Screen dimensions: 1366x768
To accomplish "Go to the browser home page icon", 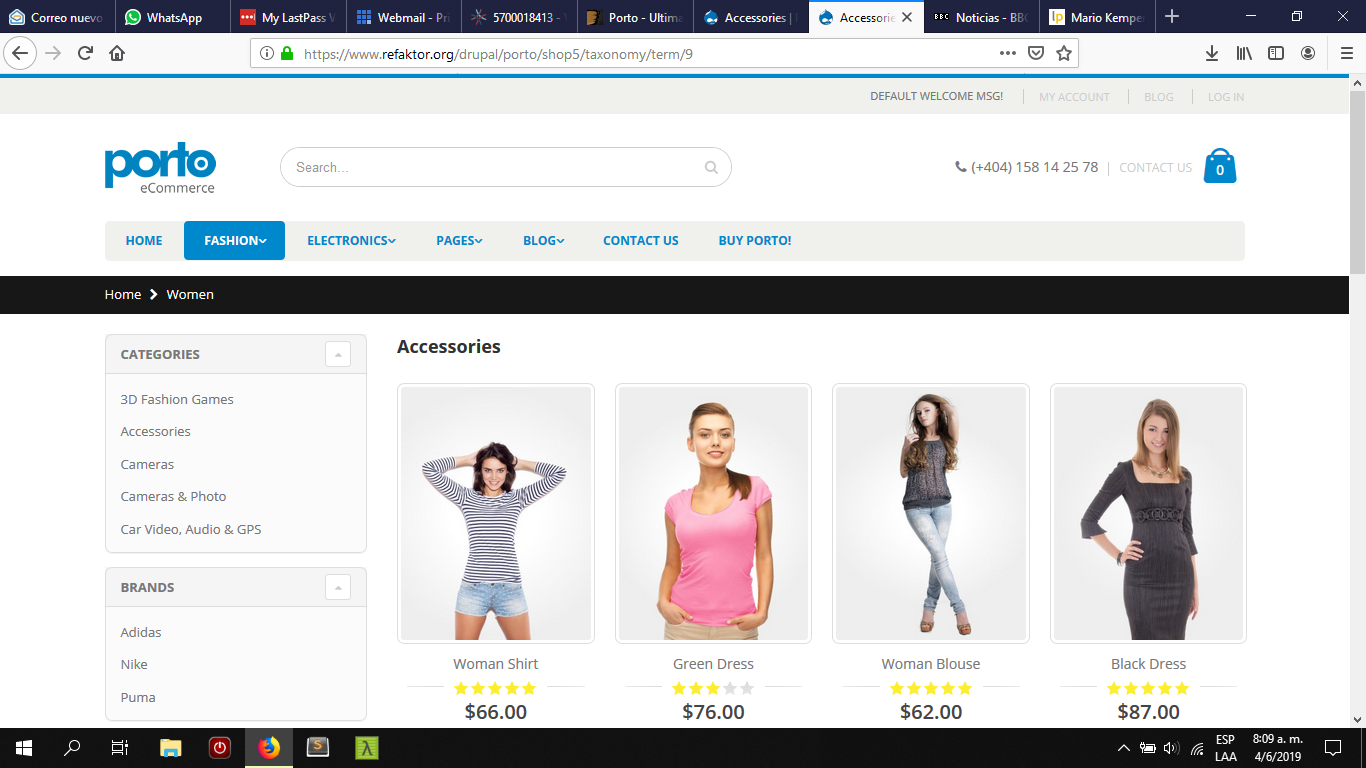I will click(117, 53).
